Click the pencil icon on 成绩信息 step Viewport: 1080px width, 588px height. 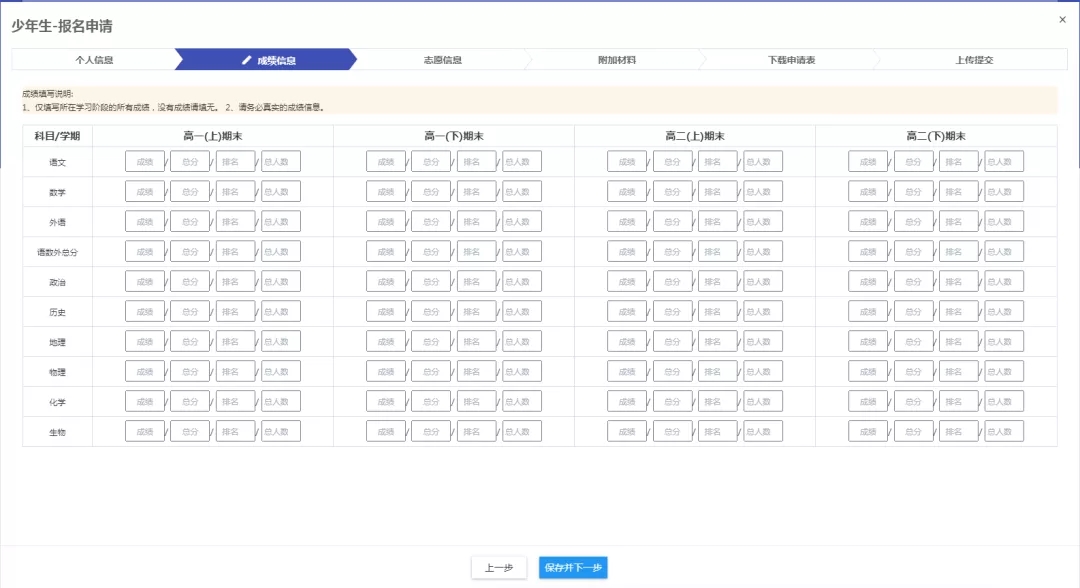pyautogui.click(x=247, y=60)
